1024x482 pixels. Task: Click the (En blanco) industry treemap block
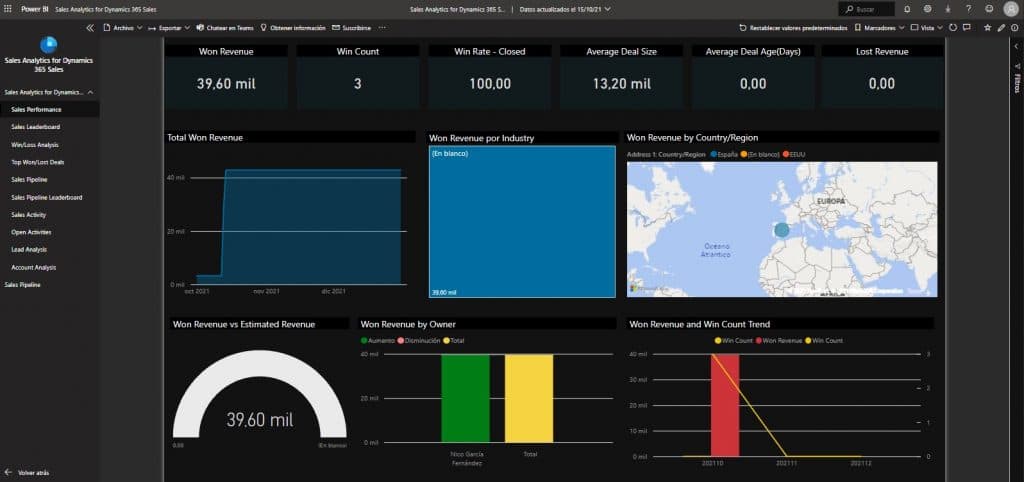pyautogui.click(x=522, y=221)
